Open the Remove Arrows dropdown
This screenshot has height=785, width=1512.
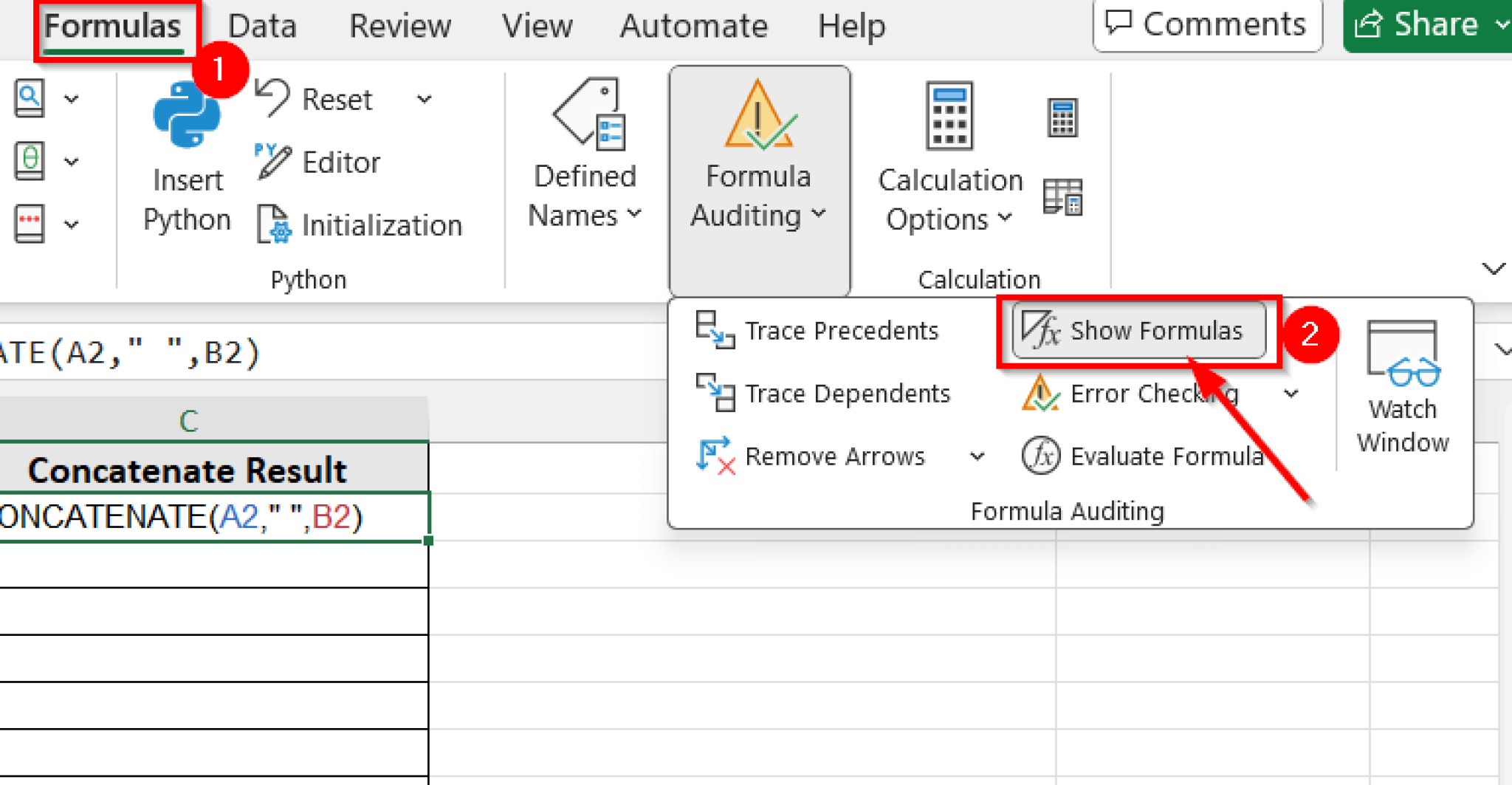click(x=978, y=456)
